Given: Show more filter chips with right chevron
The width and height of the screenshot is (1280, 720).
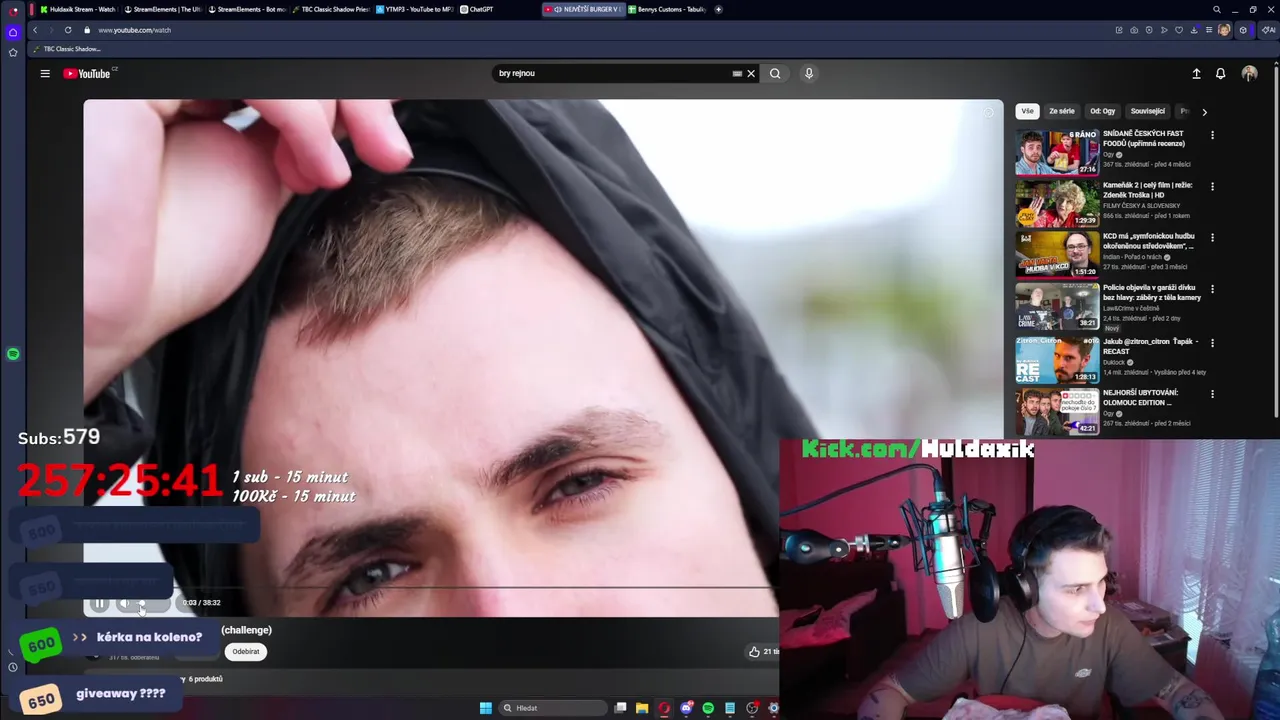Looking at the screenshot, I should click(x=1204, y=112).
